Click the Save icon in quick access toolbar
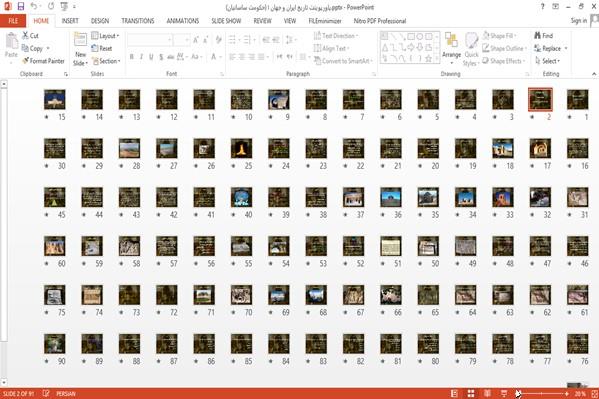The height and width of the screenshot is (399, 599). point(21,6)
